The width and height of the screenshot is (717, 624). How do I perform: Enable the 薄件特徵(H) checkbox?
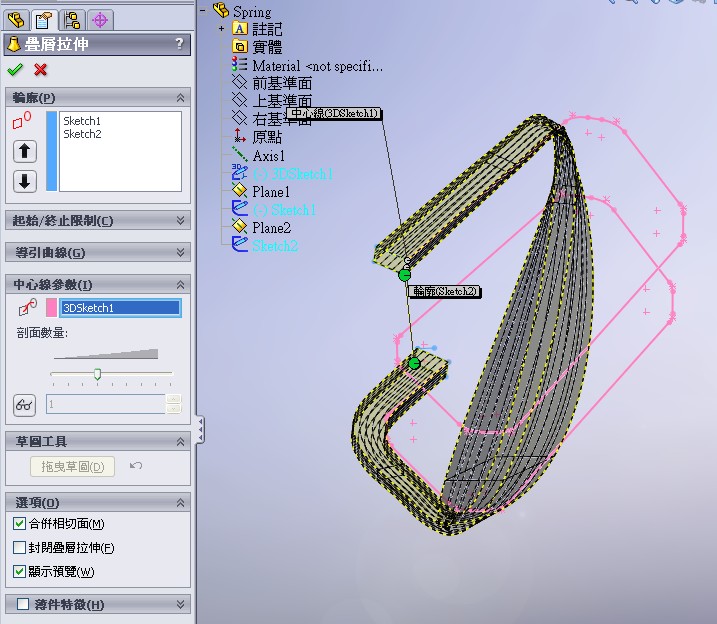tap(23, 604)
